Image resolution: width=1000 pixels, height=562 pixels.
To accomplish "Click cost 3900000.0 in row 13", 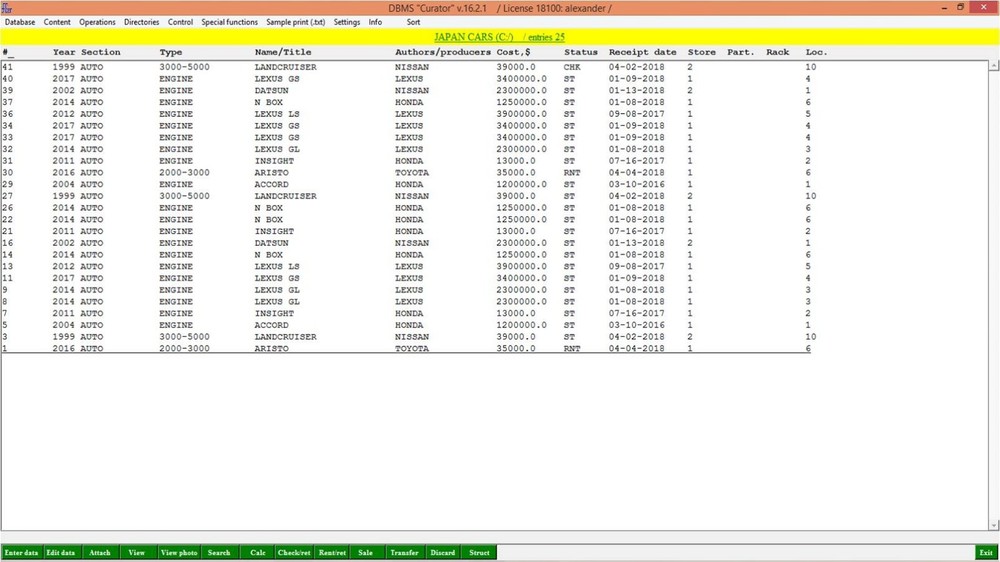I will (521, 267).
